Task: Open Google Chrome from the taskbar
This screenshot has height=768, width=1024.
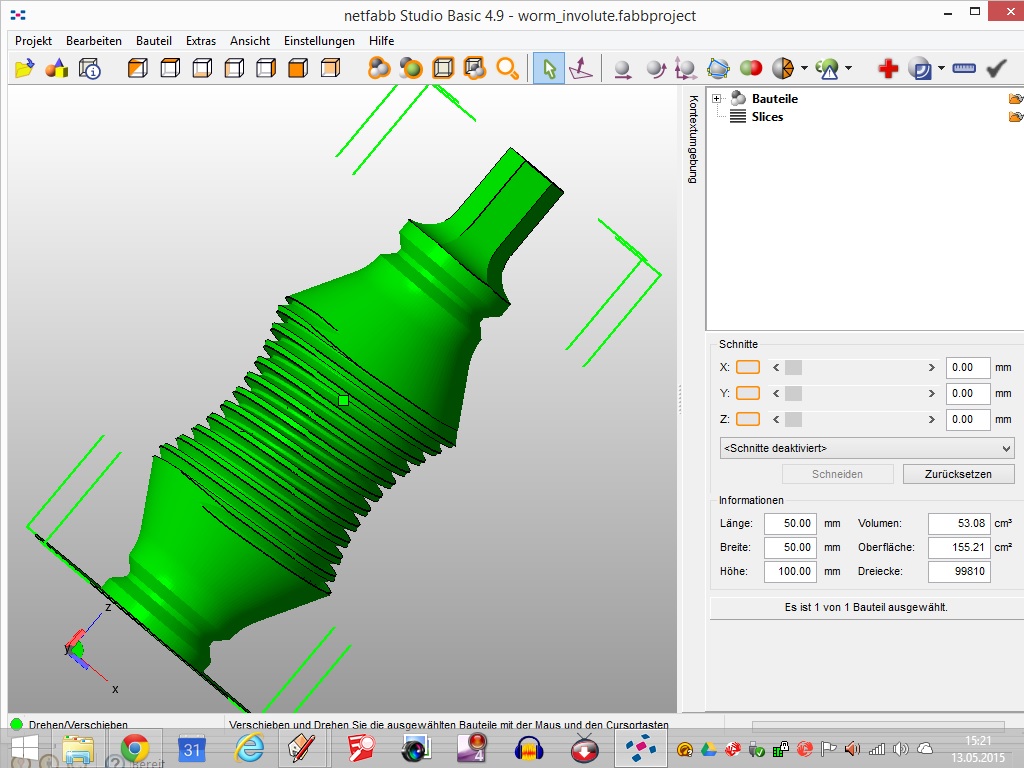Action: point(135,748)
